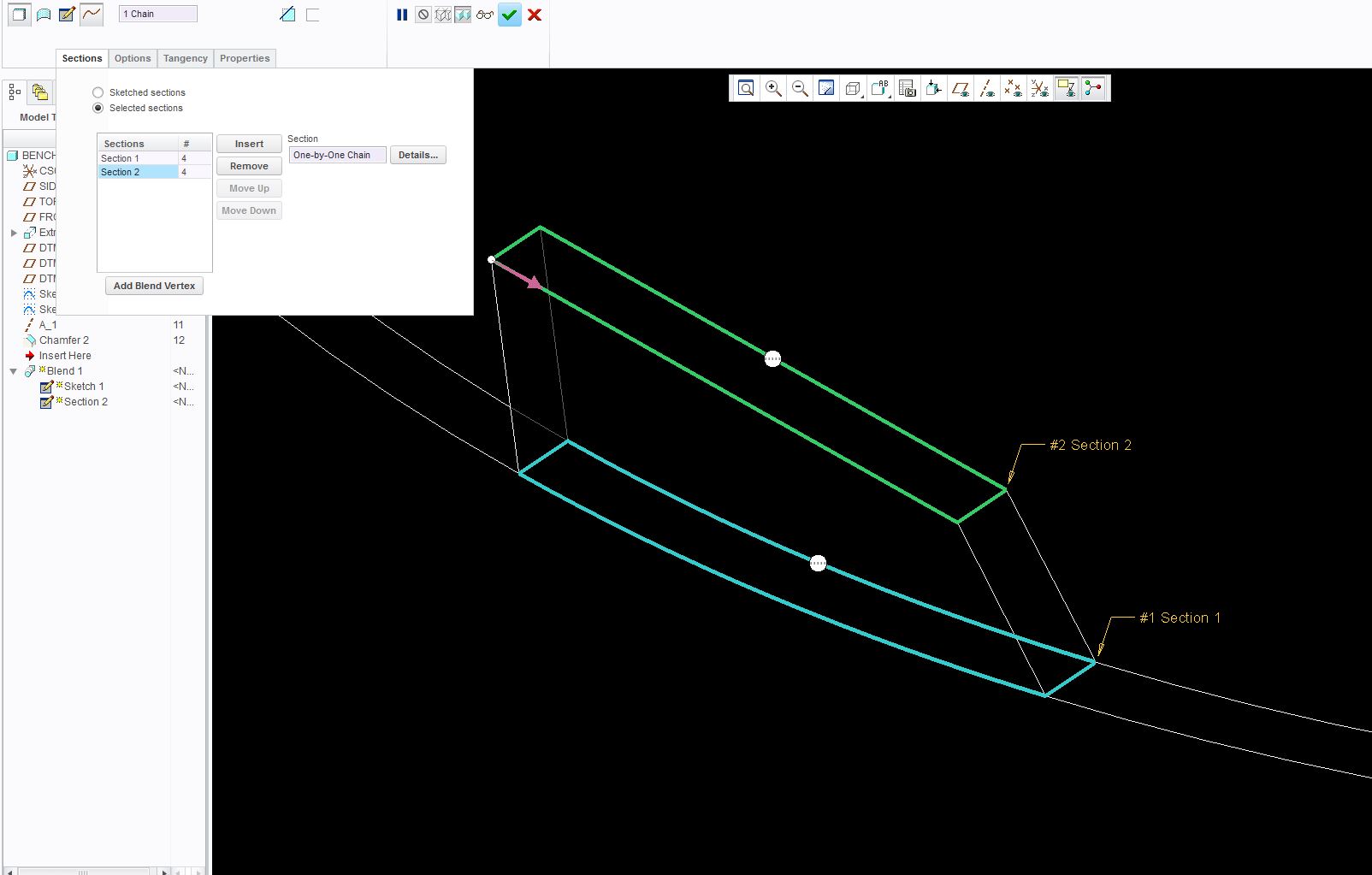Image resolution: width=1372 pixels, height=875 pixels.
Task: Click the Zoom Out icon
Action: [800, 88]
